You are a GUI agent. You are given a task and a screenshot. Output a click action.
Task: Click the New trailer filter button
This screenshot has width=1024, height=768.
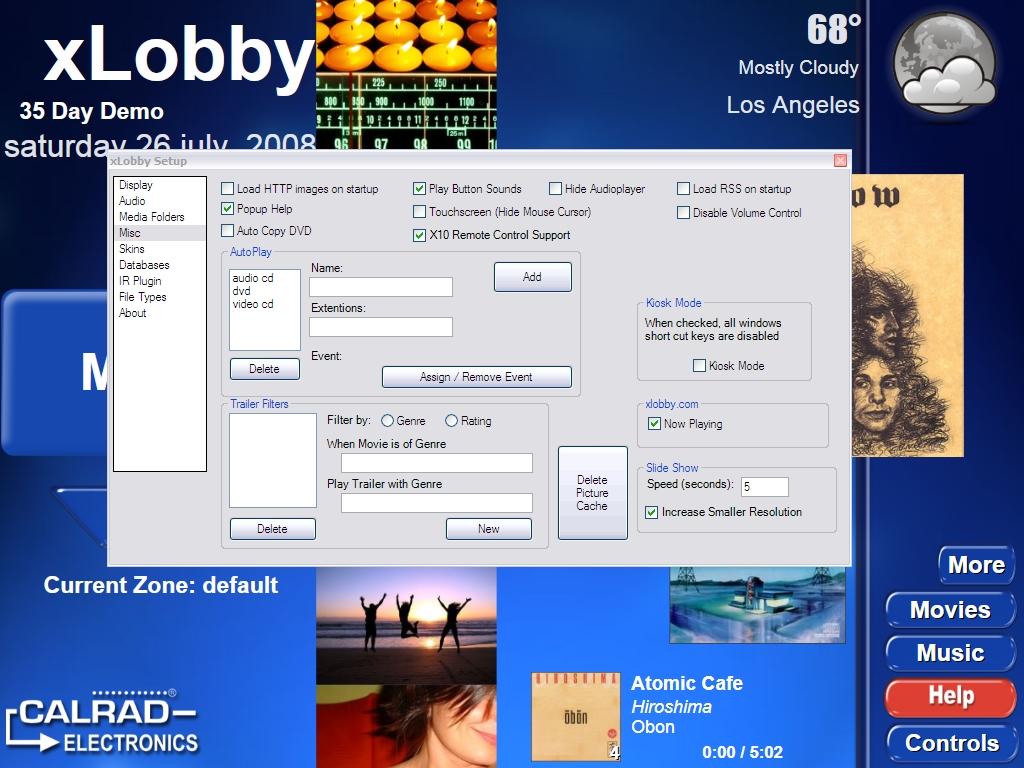(x=488, y=529)
